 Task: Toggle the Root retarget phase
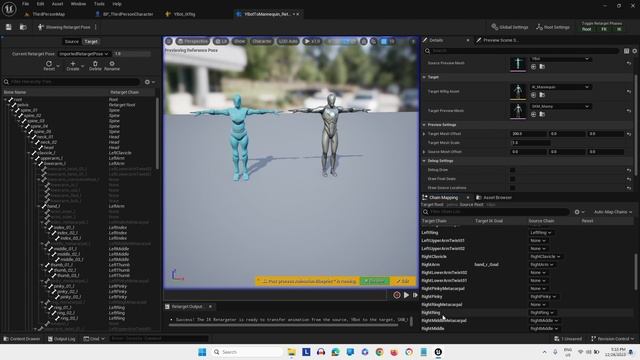[587, 29]
